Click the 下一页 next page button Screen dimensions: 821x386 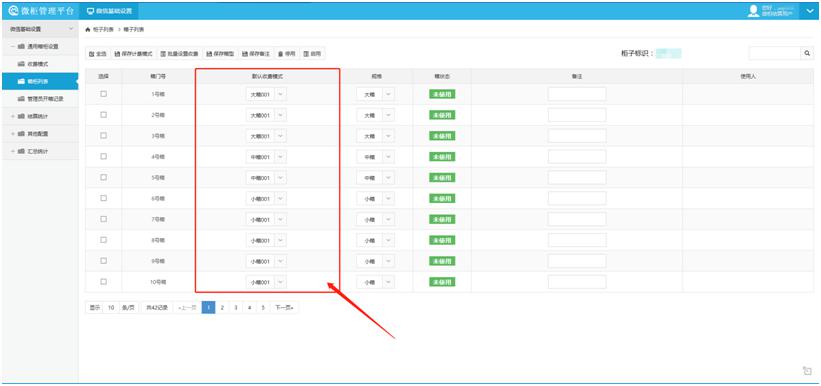coord(284,307)
